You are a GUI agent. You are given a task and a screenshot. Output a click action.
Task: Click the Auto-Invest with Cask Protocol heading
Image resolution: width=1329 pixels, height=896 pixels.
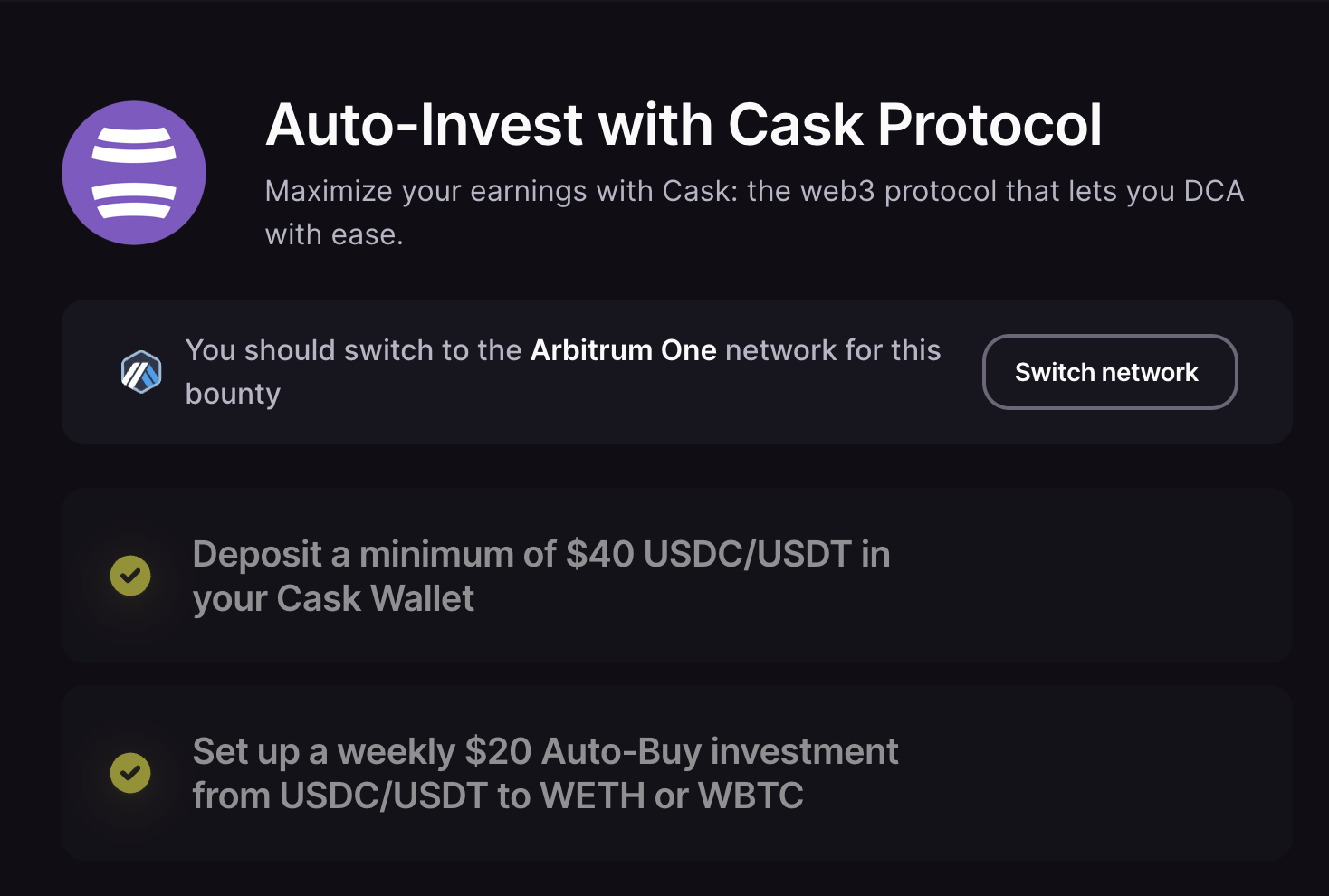pos(684,124)
